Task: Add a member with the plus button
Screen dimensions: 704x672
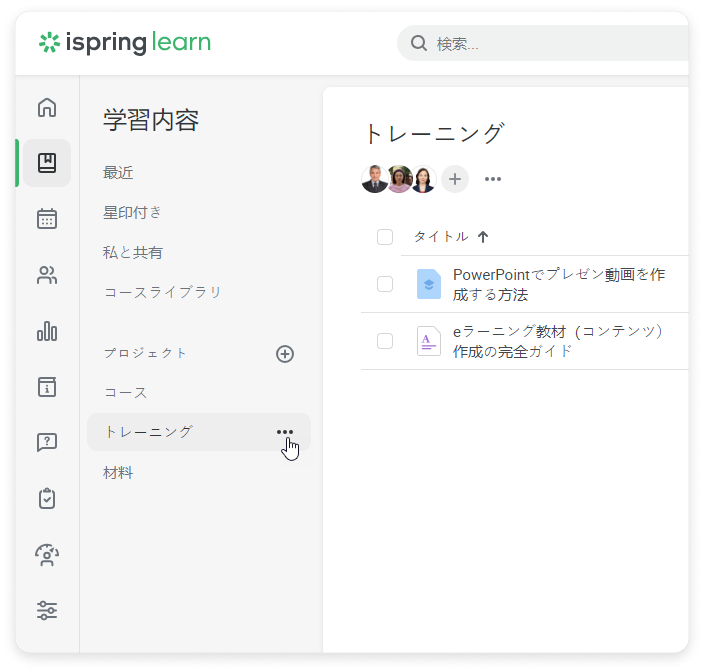Action: coord(455,179)
